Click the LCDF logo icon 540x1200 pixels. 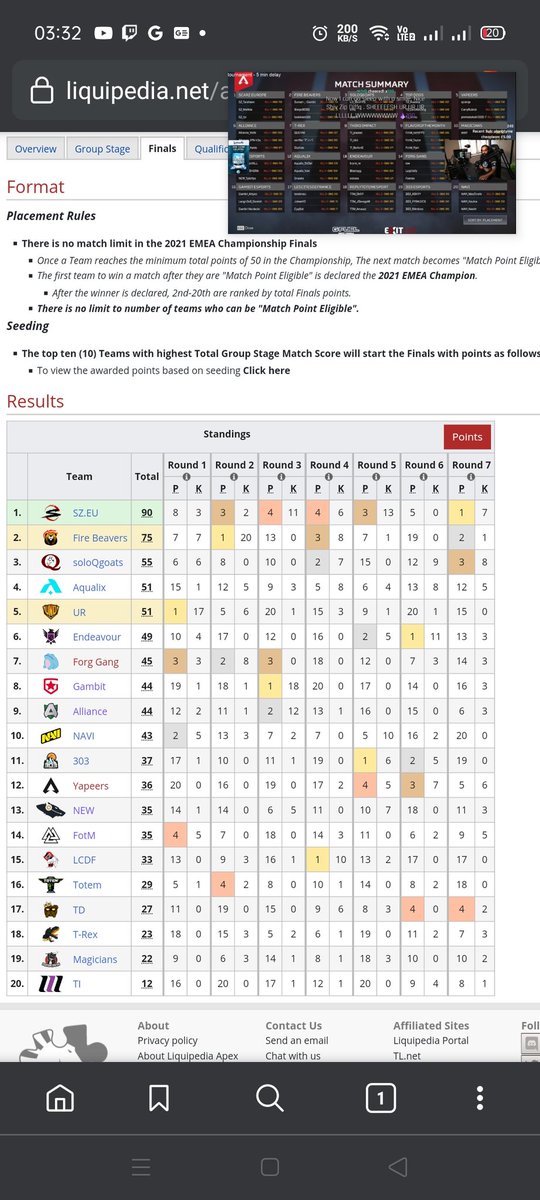52,860
